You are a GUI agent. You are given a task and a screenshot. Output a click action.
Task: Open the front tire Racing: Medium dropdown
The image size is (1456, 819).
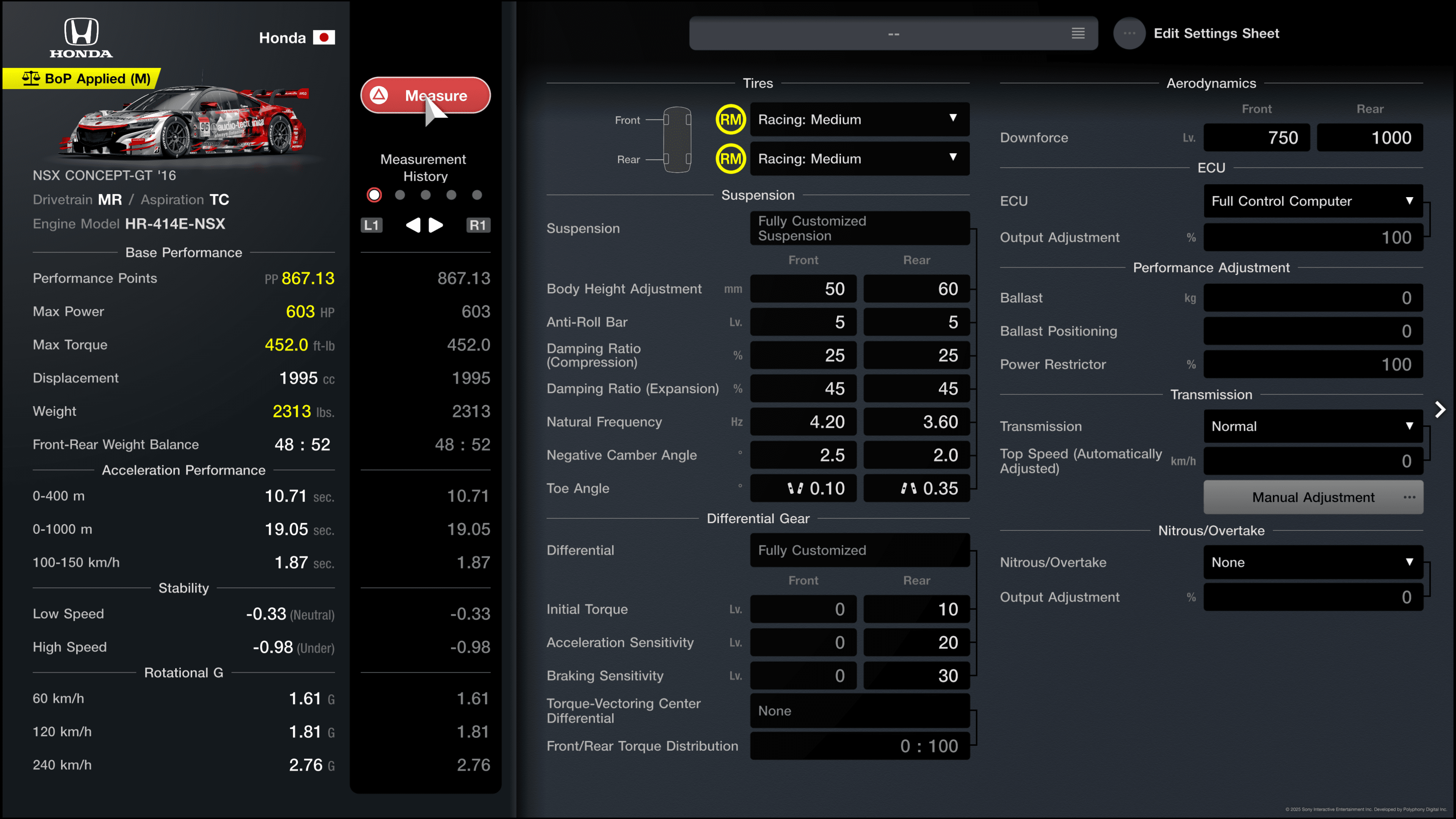pos(860,119)
